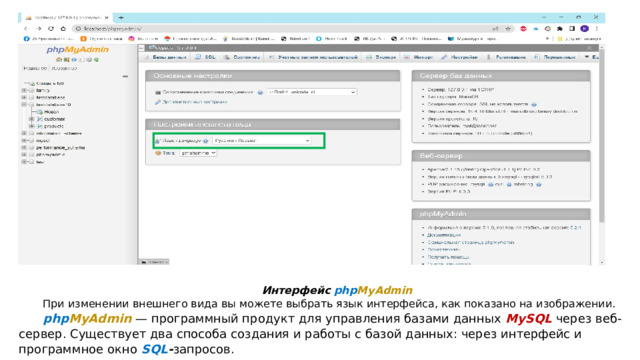This screenshot has height=360, width=640.
Task: Open the user accounts tab
Action: (x=313, y=57)
